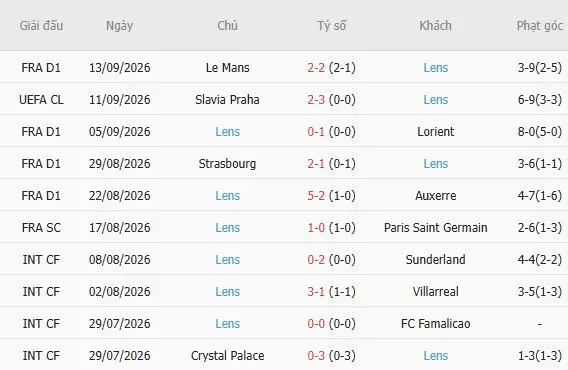Select Sunderland in the opponents column

point(435,259)
